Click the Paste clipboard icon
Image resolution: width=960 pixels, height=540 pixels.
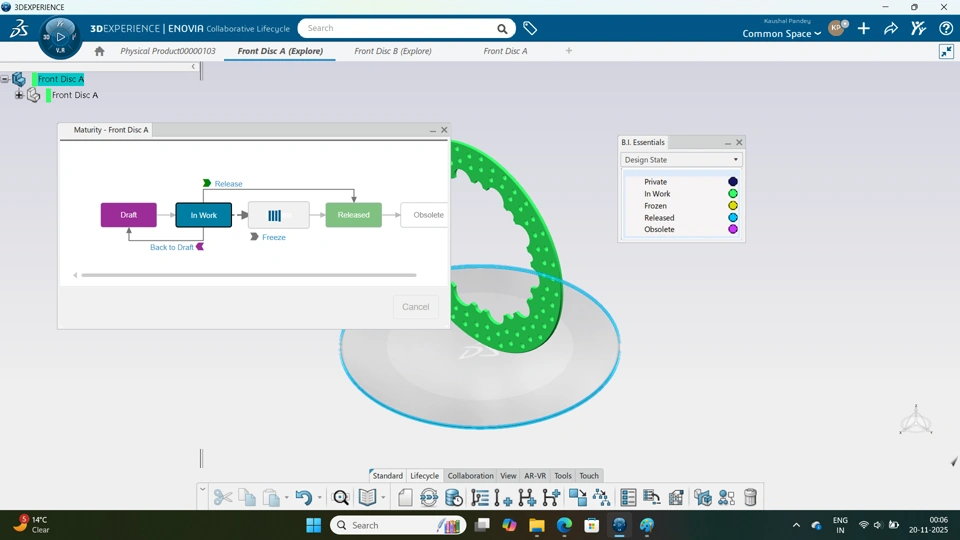pyautogui.click(x=271, y=497)
